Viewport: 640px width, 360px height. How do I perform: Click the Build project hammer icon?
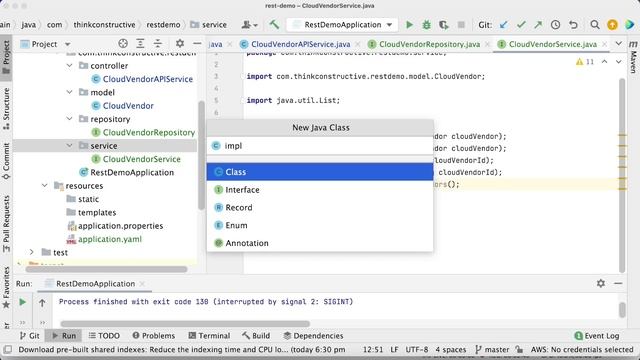coord(274,24)
